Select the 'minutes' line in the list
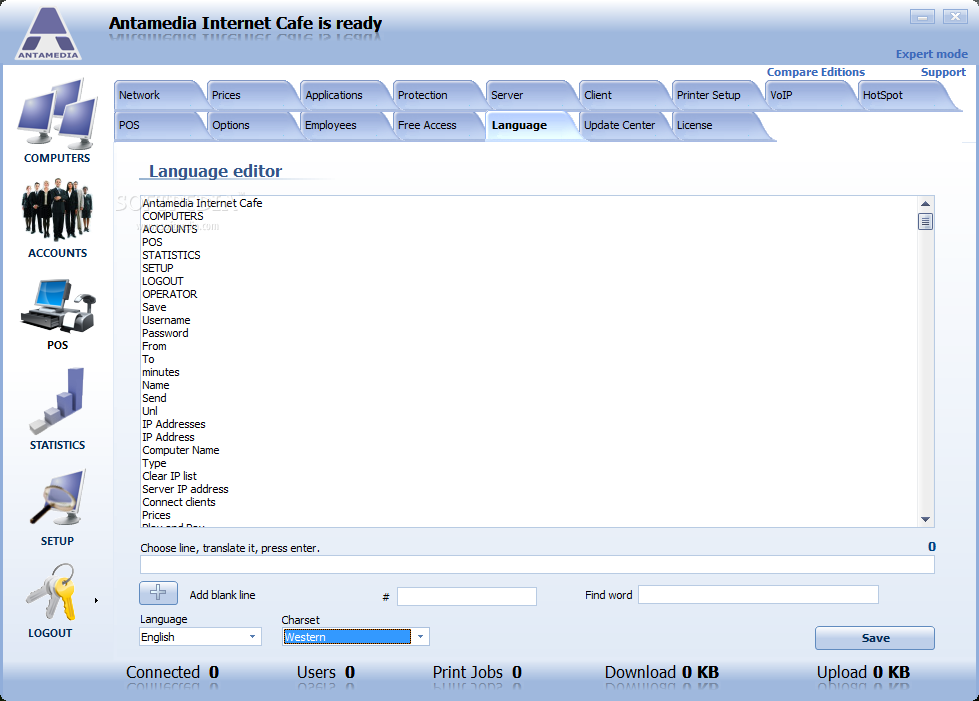This screenshot has height=701, width=979. (x=160, y=373)
